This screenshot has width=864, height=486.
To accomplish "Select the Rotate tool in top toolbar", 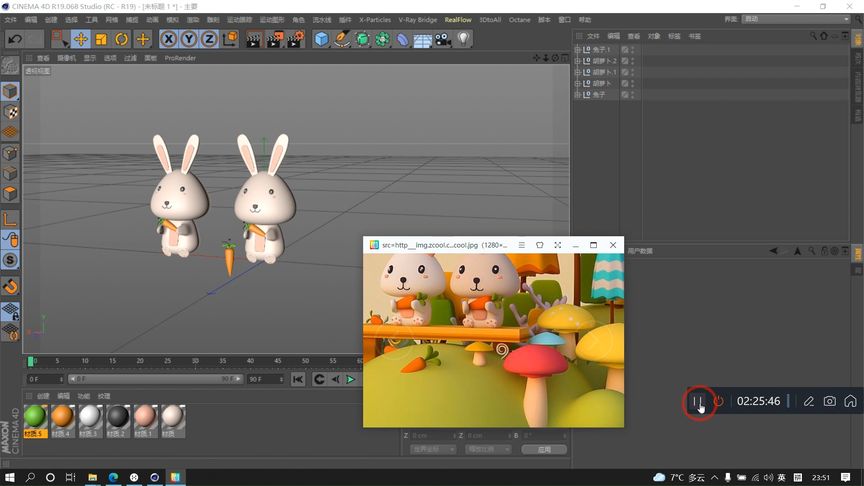I will (122, 39).
